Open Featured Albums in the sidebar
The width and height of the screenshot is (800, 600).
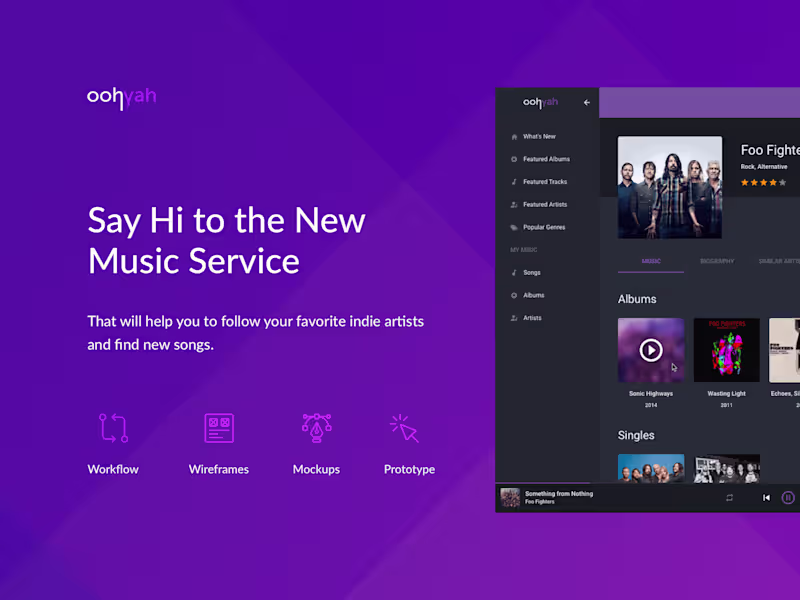(546, 159)
